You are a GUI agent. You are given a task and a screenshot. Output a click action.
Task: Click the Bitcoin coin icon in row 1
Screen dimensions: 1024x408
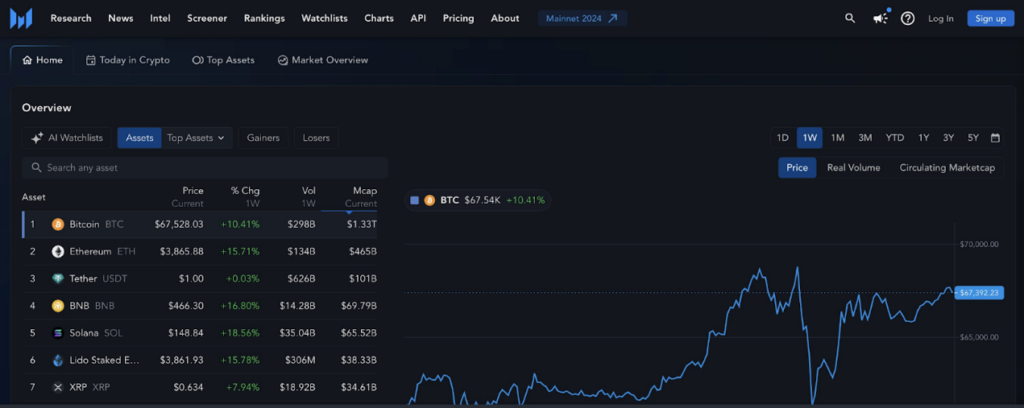58,224
